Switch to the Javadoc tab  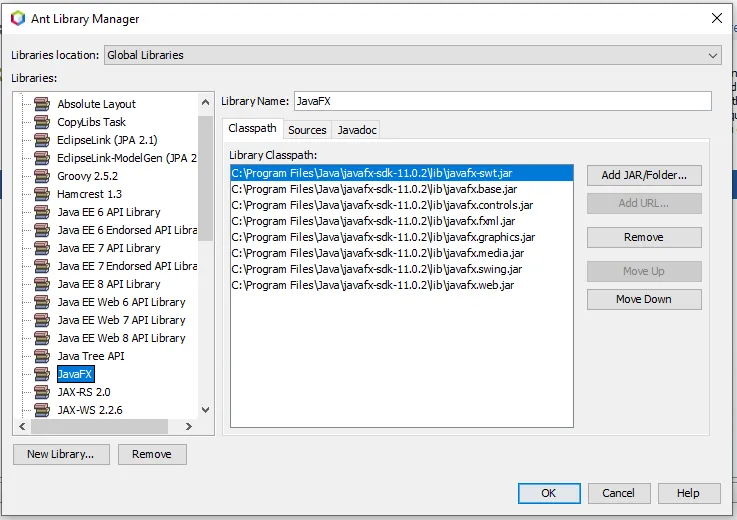tap(357, 130)
